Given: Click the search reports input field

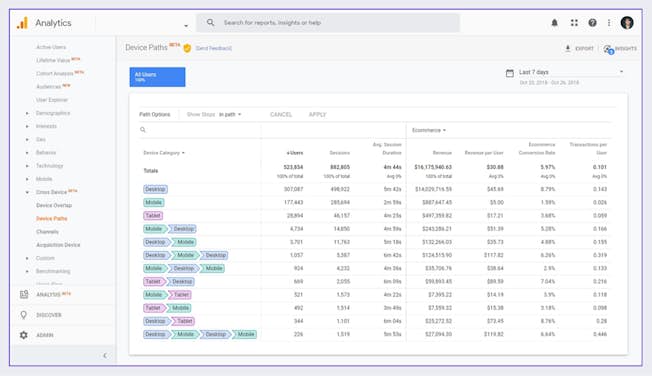Looking at the screenshot, I should point(328,23).
